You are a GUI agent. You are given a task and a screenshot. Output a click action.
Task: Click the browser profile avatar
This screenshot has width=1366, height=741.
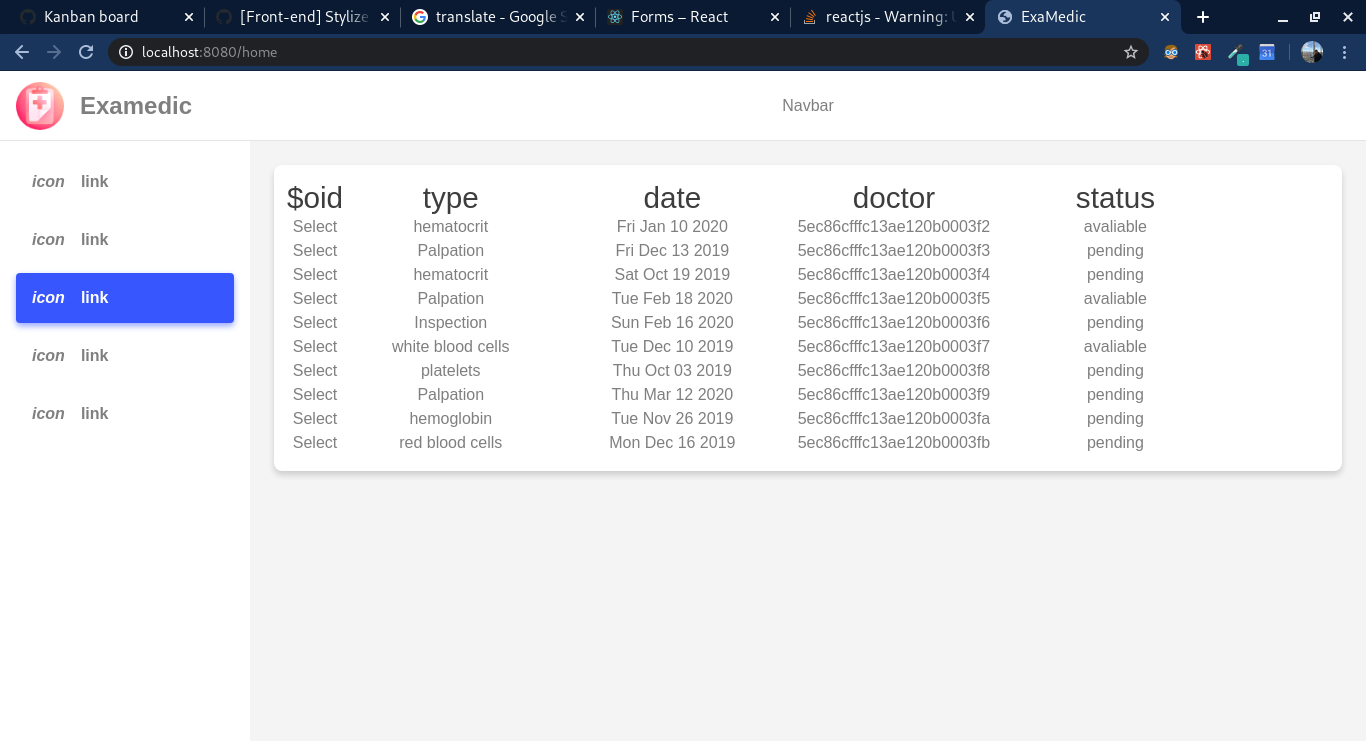[x=1312, y=52]
